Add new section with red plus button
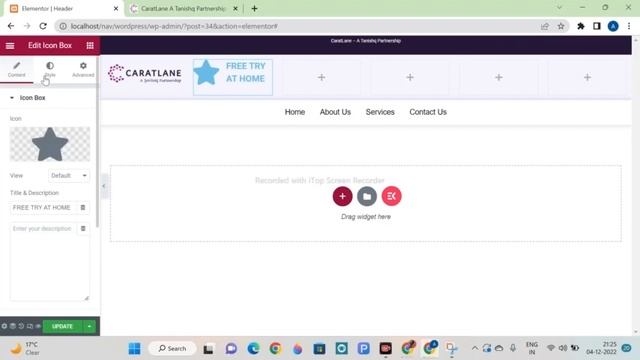The height and width of the screenshot is (360, 640). tap(342, 196)
